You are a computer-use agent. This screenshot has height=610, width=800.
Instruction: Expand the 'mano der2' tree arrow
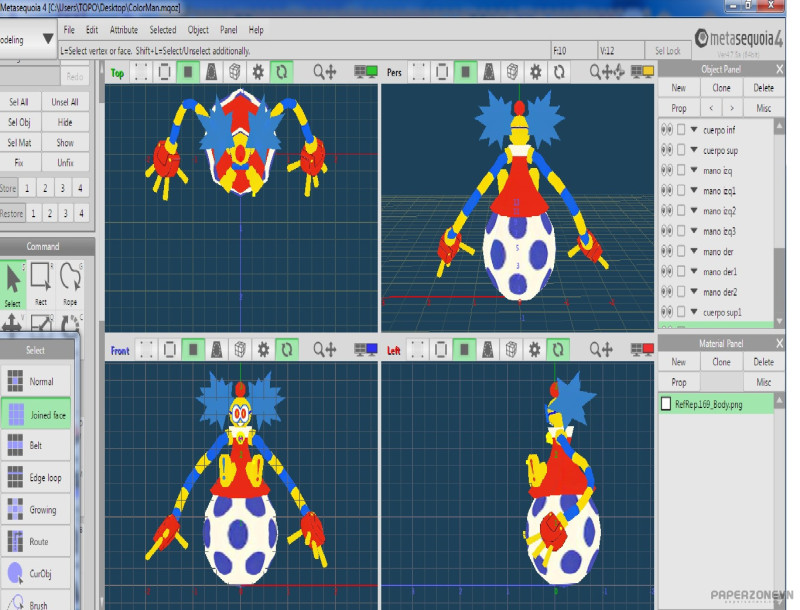(x=693, y=293)
